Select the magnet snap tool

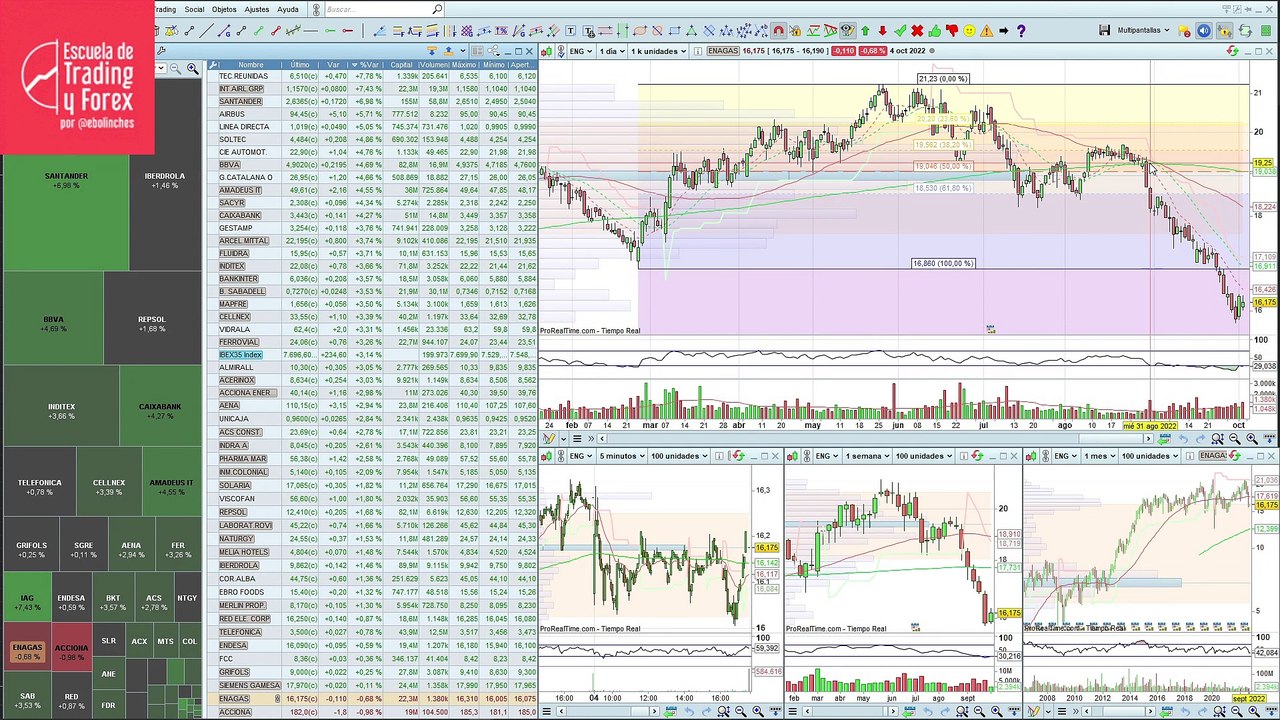coord(778,31)
